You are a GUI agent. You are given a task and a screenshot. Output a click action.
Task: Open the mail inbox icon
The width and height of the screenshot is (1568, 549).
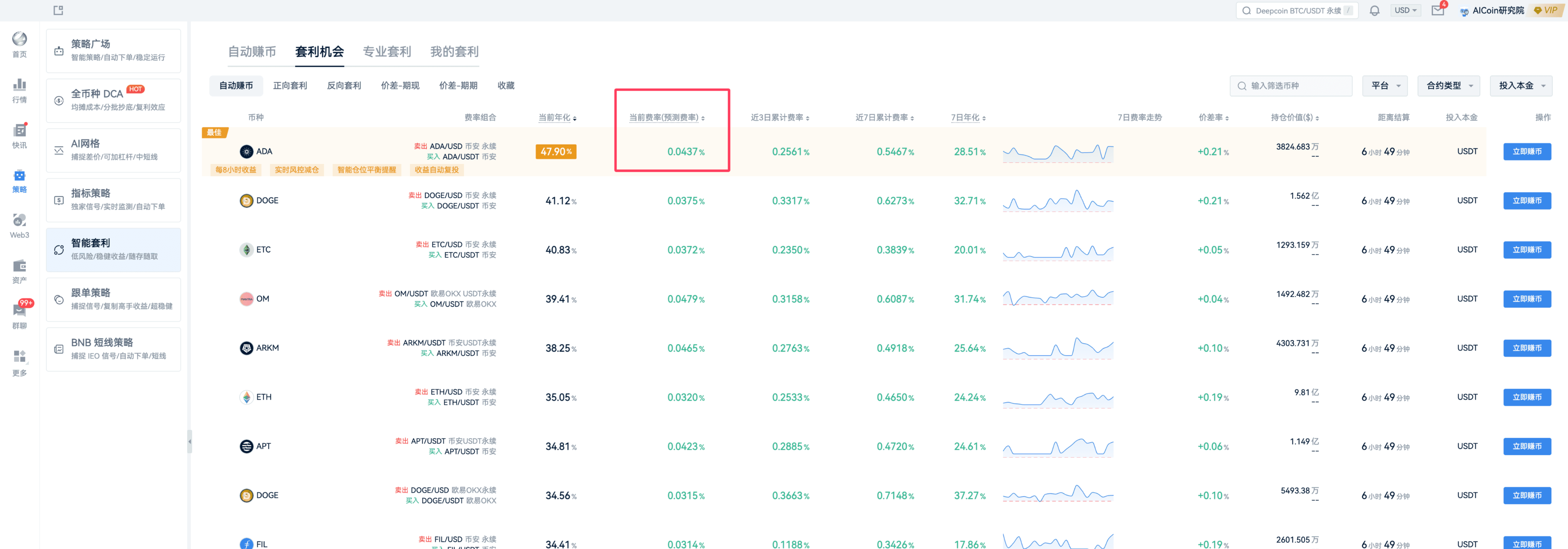(x=1438, y=10)
